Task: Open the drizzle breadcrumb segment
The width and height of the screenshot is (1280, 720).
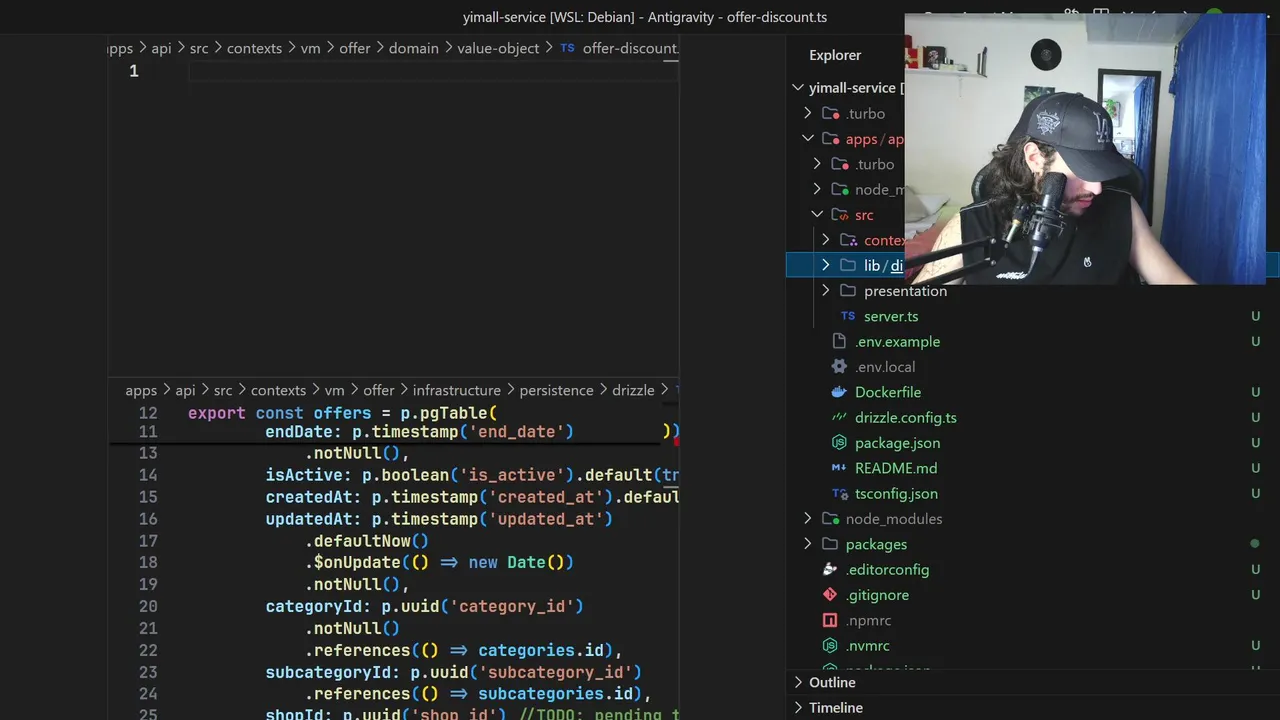Action: click(x=633, y=390)
